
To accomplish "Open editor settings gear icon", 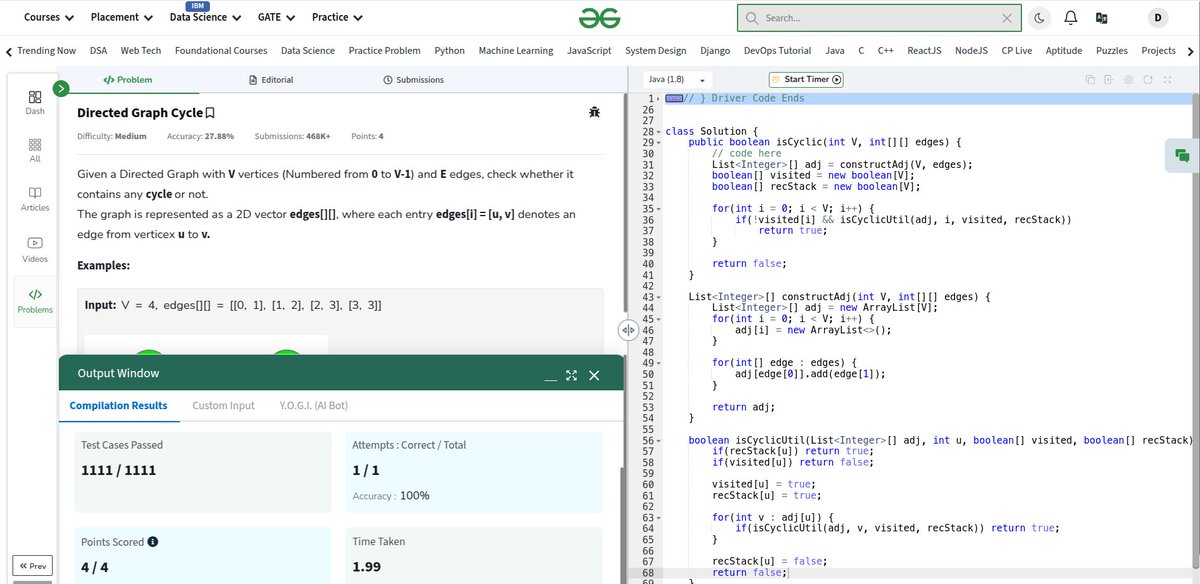I will pos(1129,79).
